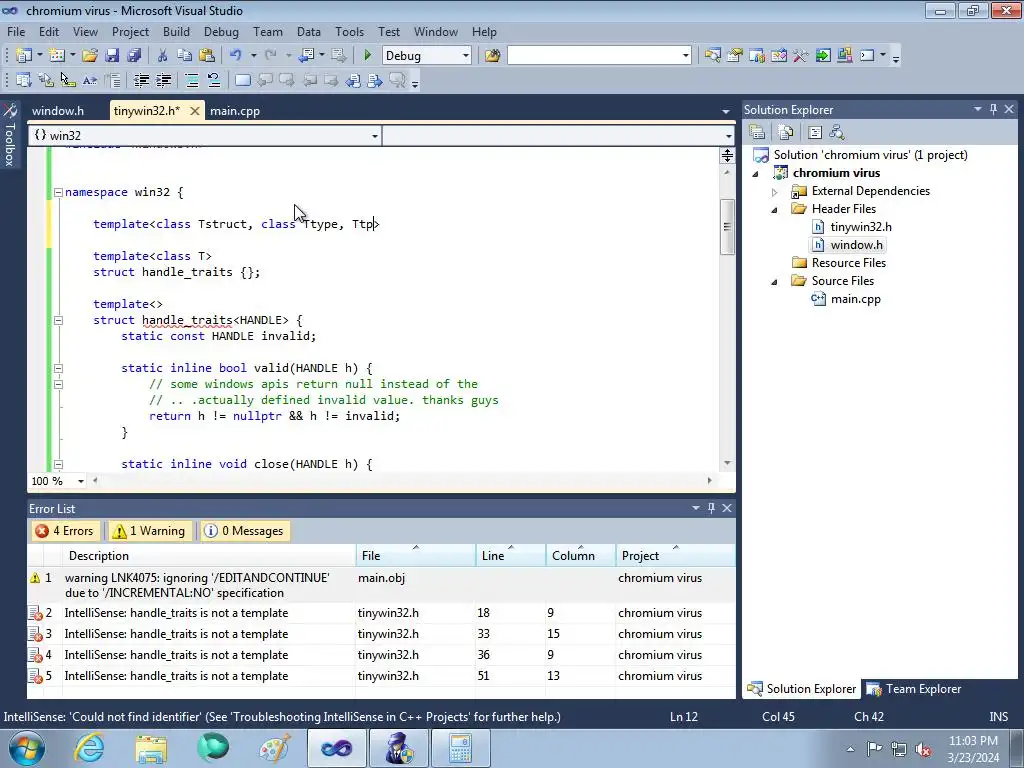Toggle the 0 Messages filter button
The image size is (1024, 768).
coord(246,531)
